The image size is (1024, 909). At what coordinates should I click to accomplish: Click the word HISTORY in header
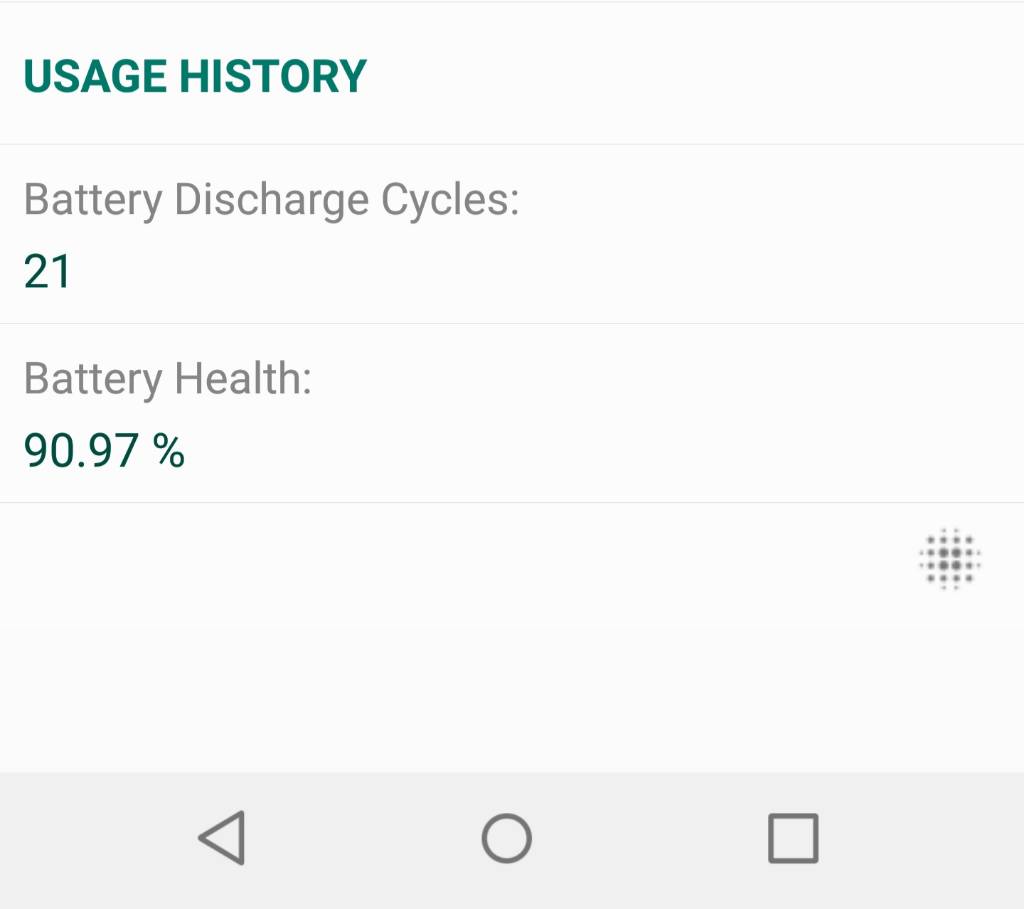point(273,76)
